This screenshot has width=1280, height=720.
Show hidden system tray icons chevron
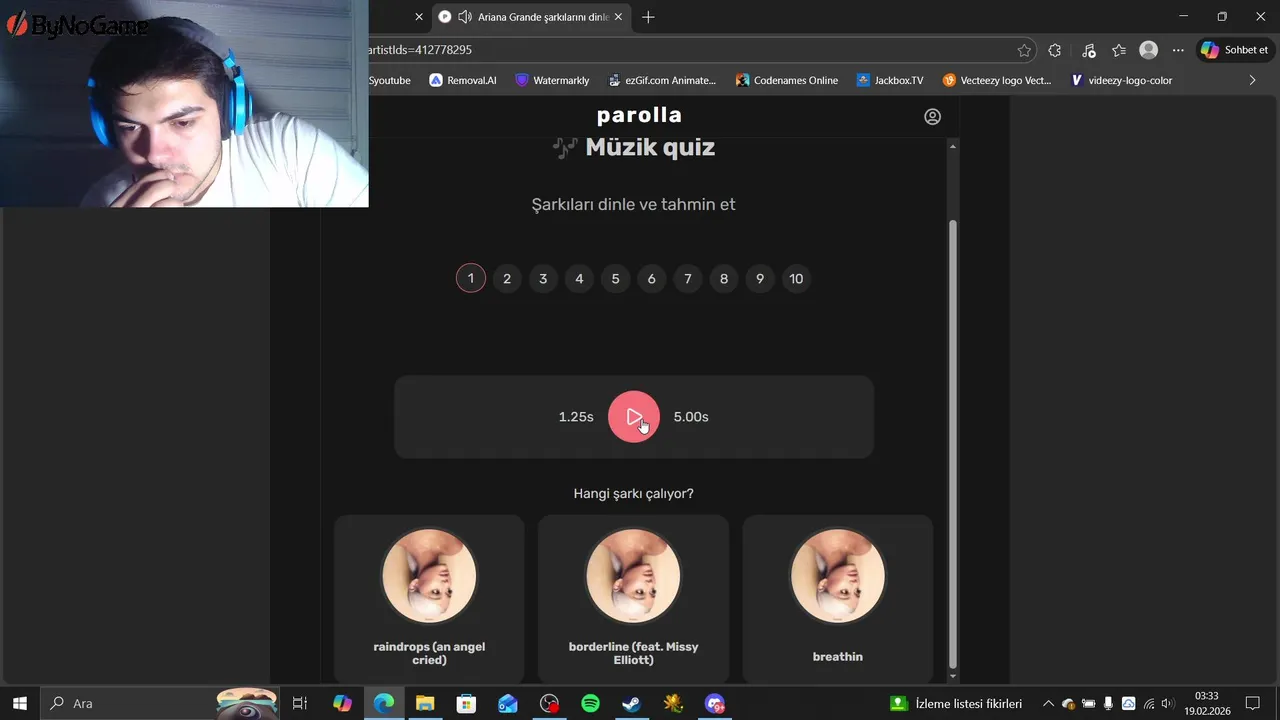pos(1048,703)
